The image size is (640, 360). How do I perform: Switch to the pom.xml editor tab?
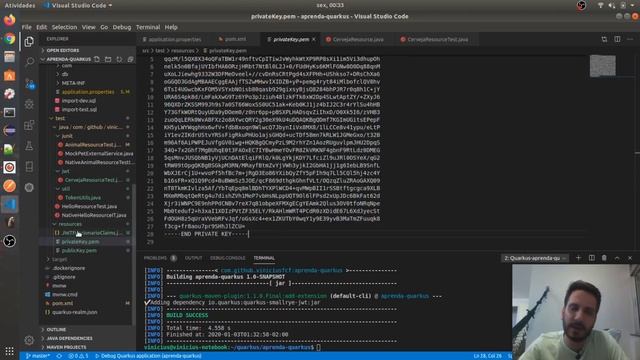pos(235,40)
